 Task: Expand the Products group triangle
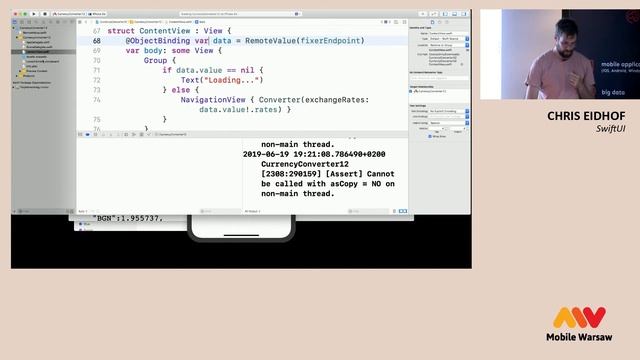tap(17, 76)
